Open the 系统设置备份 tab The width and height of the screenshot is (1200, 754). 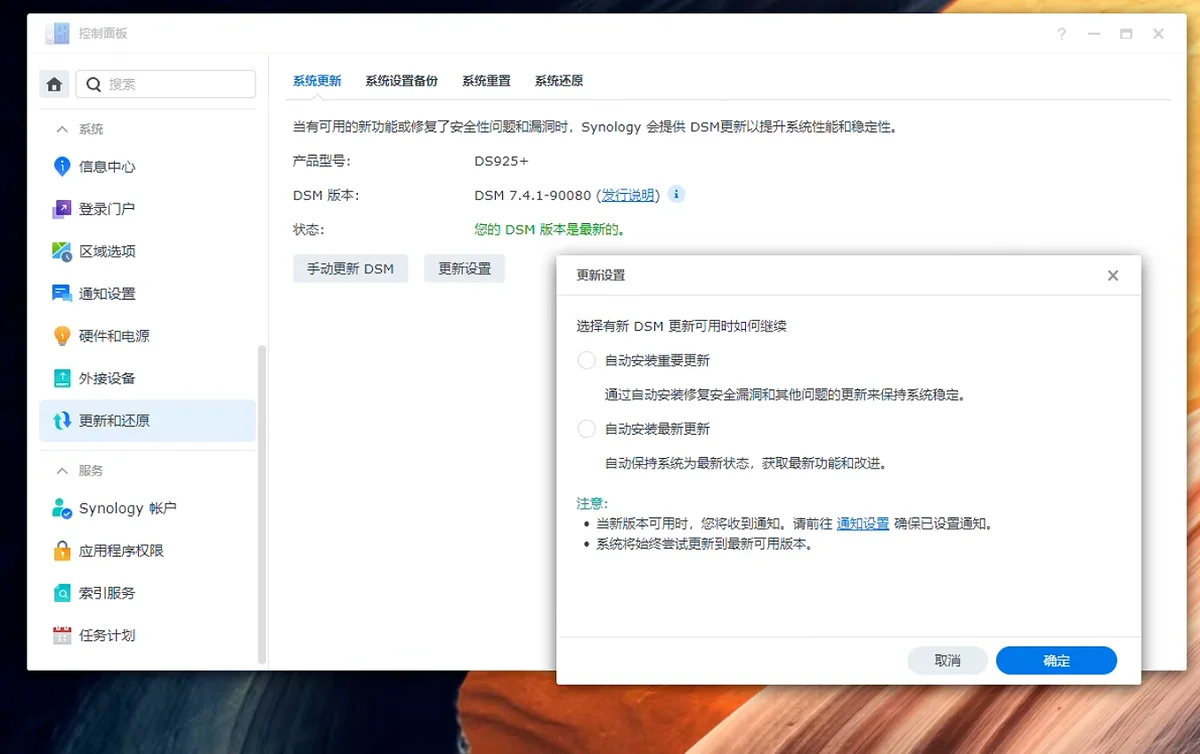pyautogui.click(x=401, y=81)
